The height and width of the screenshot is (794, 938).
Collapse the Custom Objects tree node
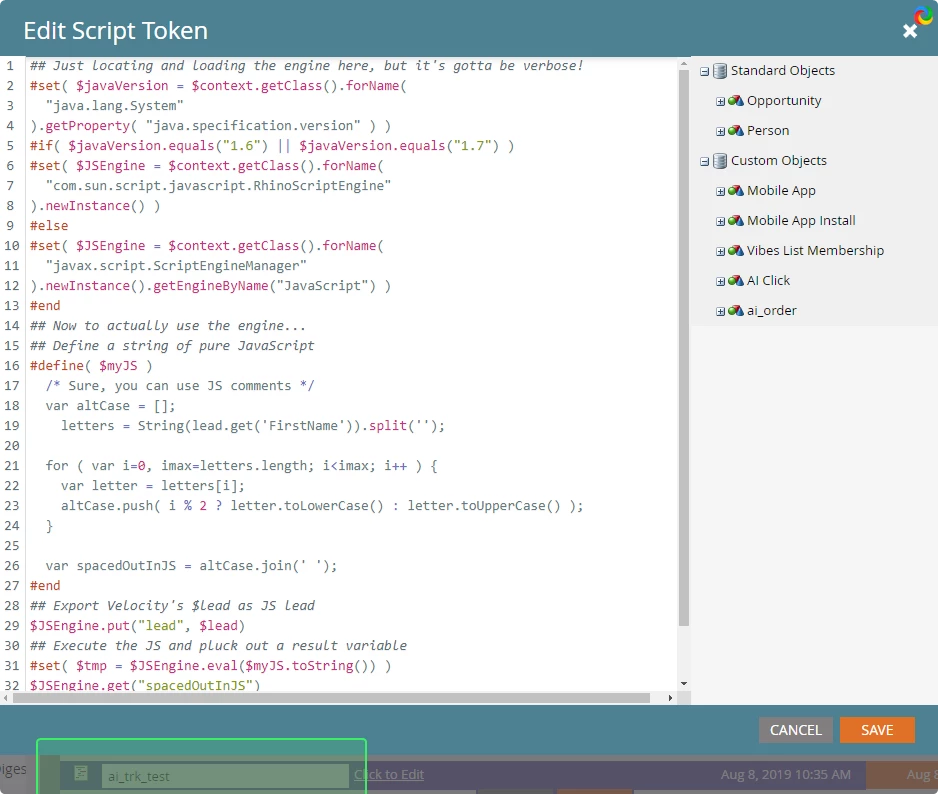[x=705, y=162]
